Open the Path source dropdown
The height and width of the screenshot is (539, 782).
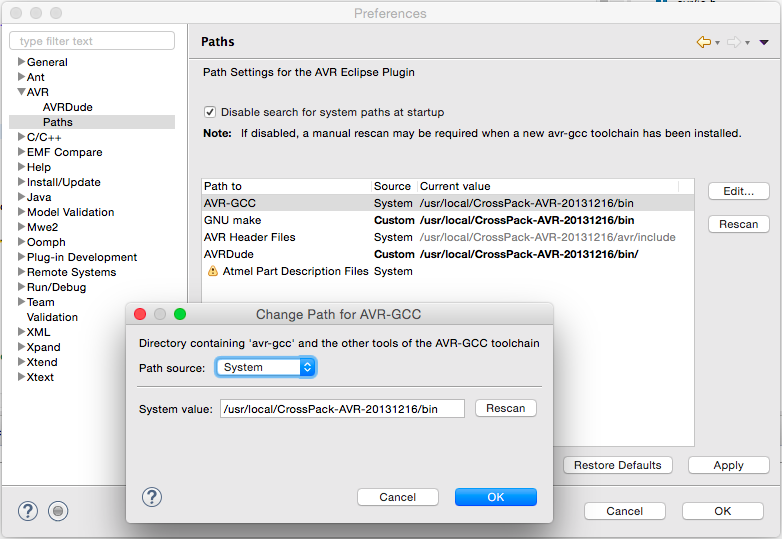point(266,367)
